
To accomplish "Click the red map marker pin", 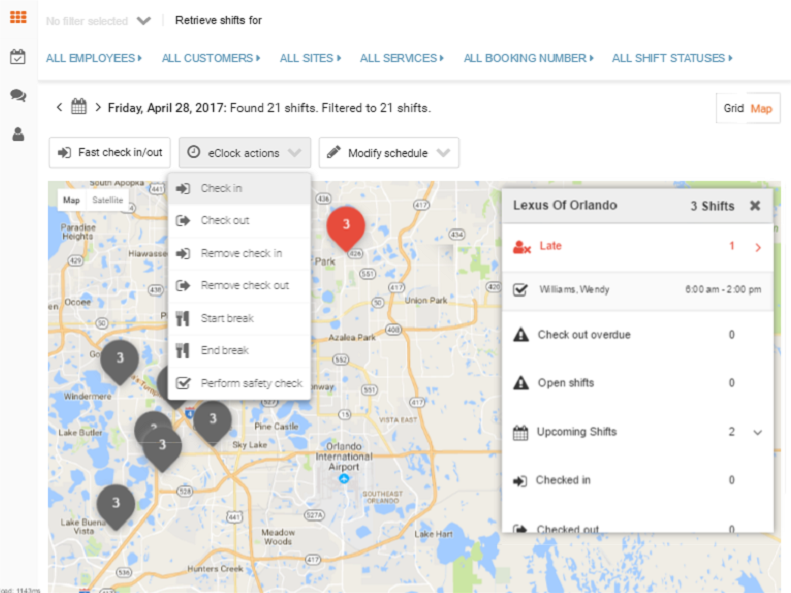I will (x=345, y=225).
